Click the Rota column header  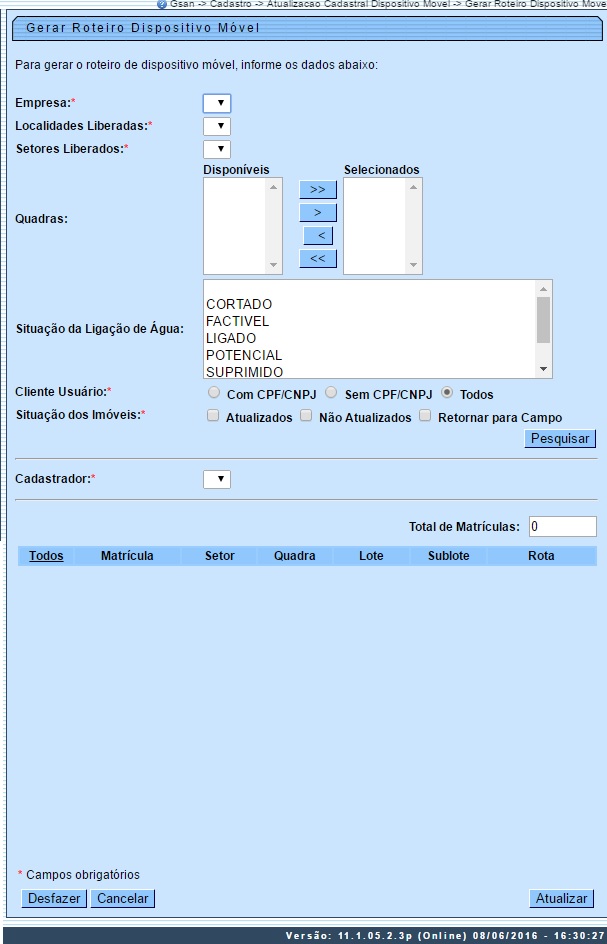tap(541, 556)
